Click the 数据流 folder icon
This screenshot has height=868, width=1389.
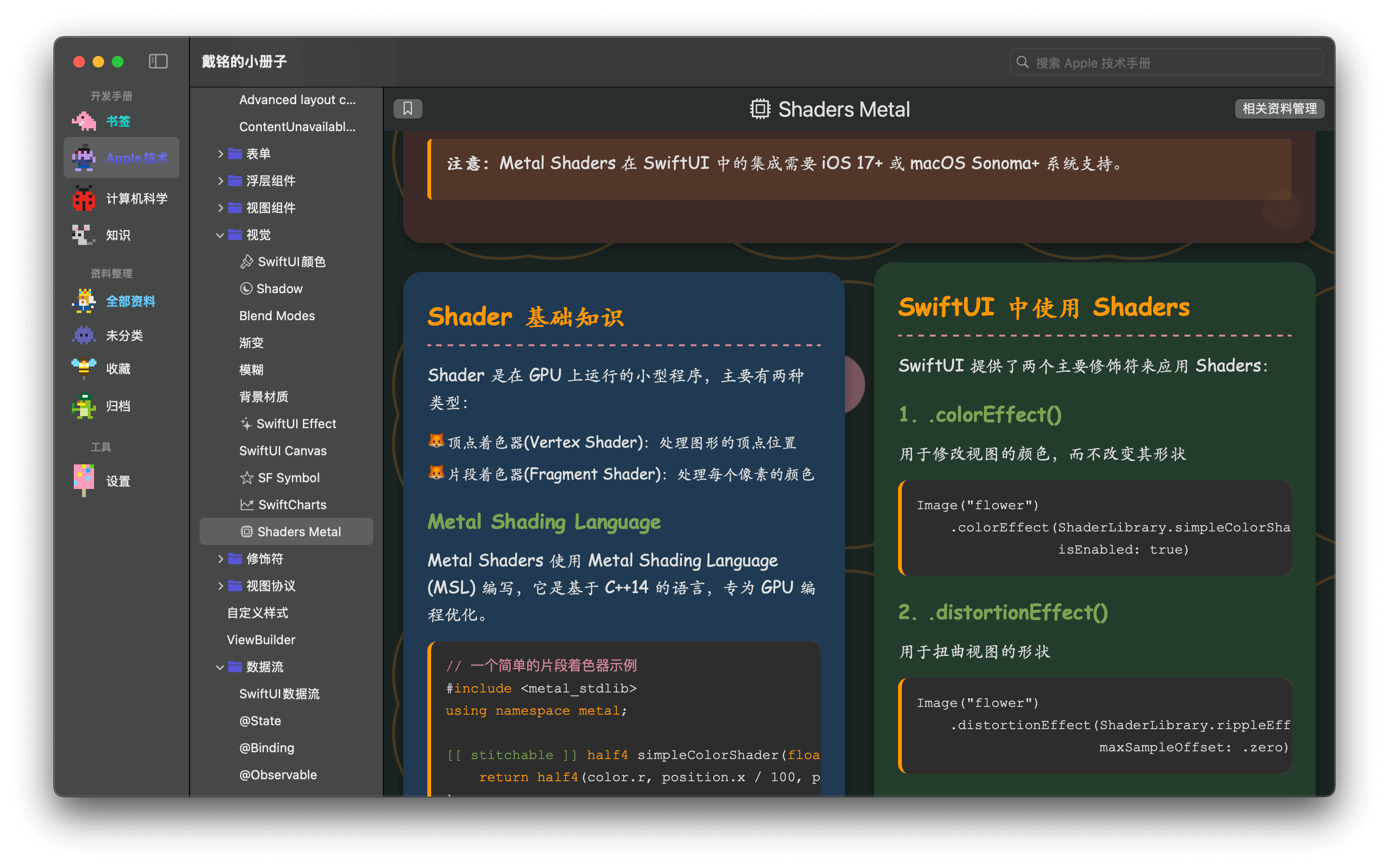235,666
